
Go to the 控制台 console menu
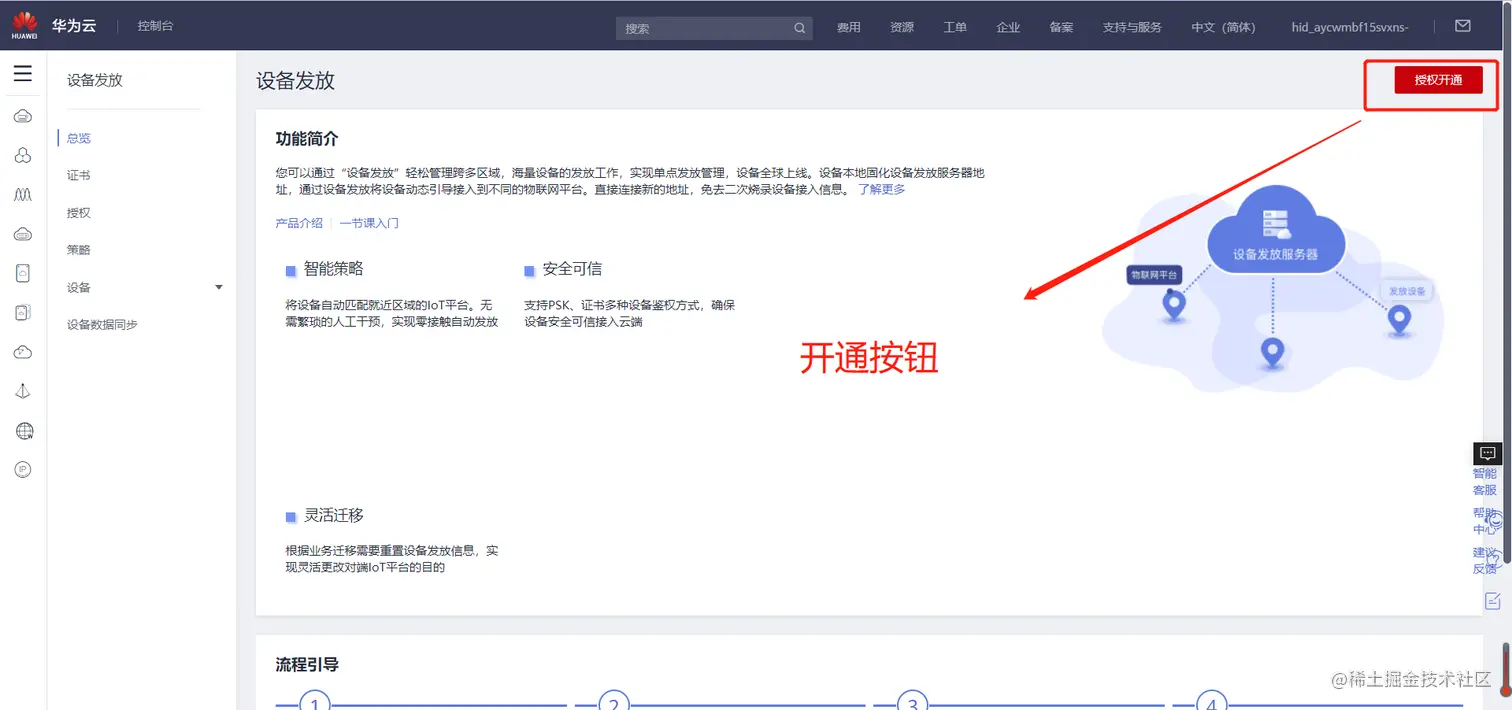pos(155,25)
